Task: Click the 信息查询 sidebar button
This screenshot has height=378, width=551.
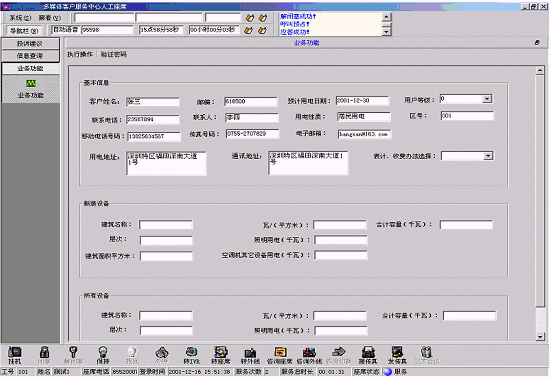Action: pyautogui.click(x=31, y=56)
